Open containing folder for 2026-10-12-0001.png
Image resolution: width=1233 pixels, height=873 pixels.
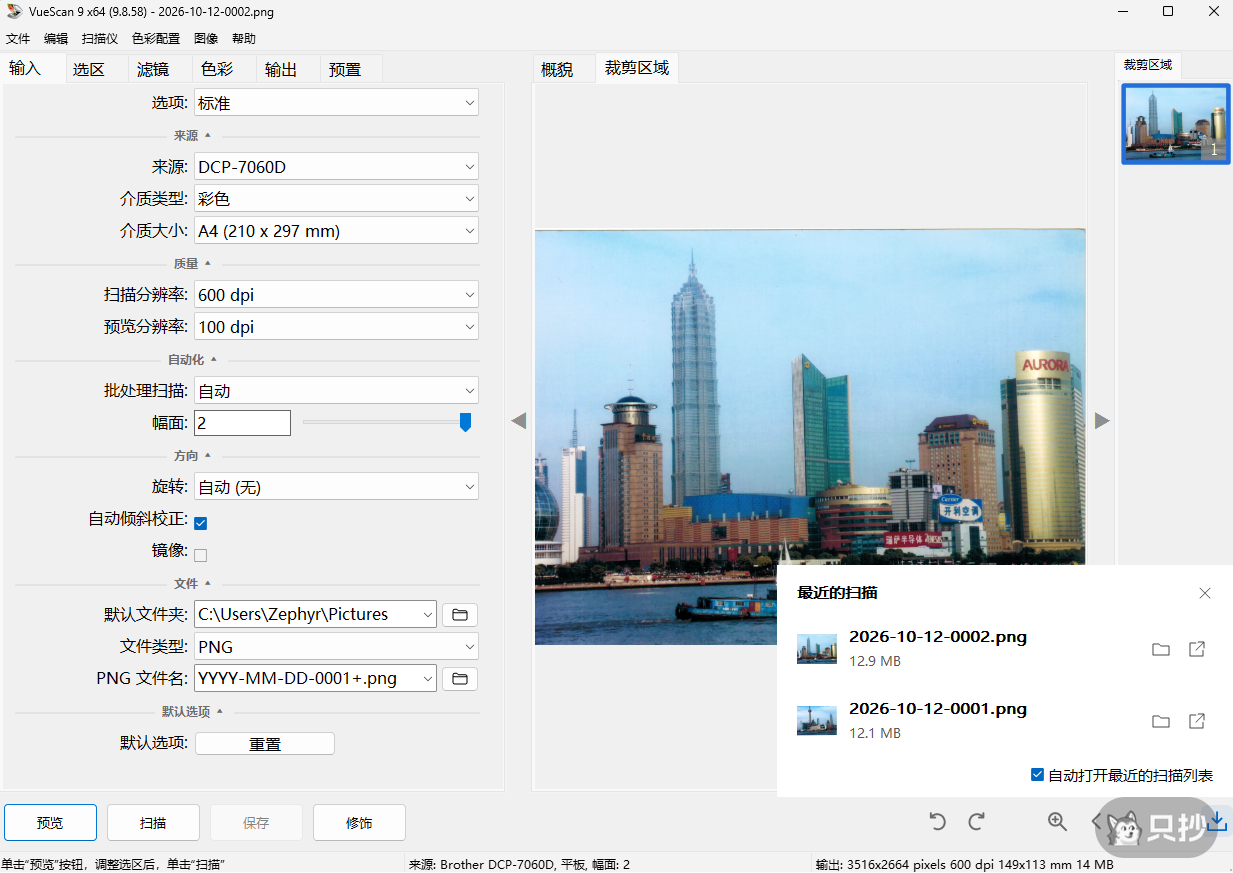pos(1161,721)
